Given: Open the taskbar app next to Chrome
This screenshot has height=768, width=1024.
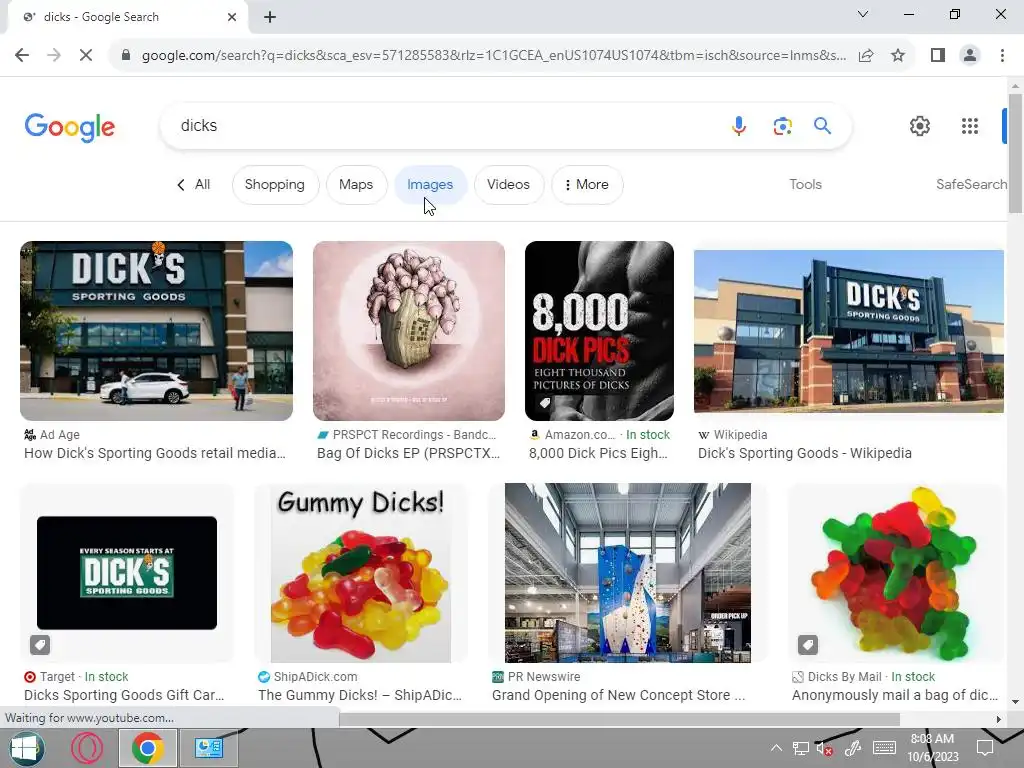Looking at the screenshot, I should 209,748.
